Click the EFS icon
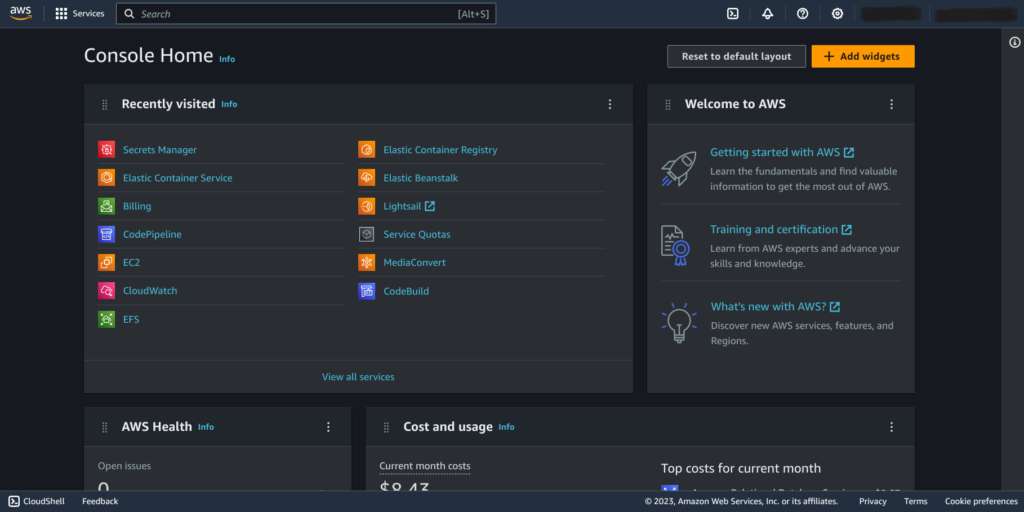The height and width of the screenshot is (512, 1024). 106,319
